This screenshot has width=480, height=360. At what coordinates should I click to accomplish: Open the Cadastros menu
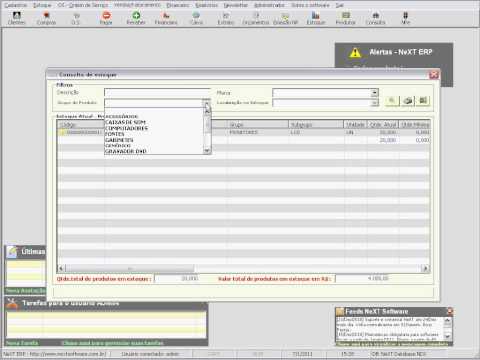[16, 5]
